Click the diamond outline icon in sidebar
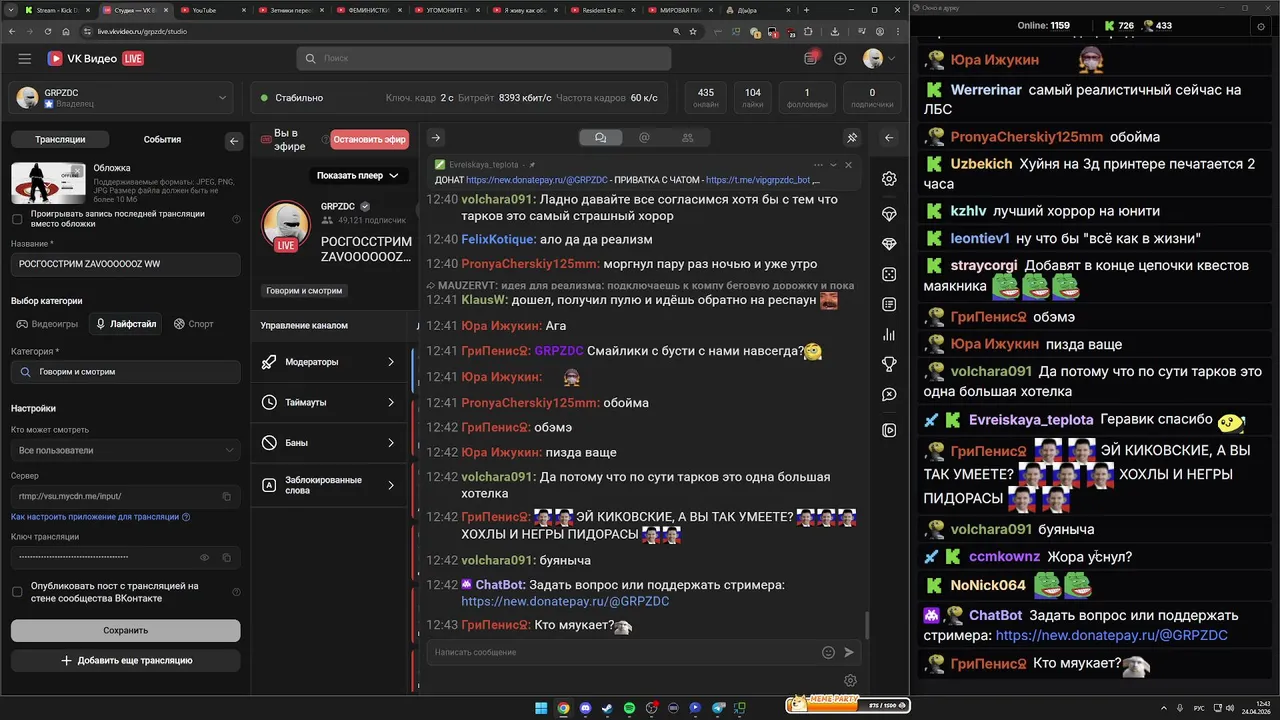Image resolution: width=1280 pixels, height=720 pixels. [x=889, y=214]
